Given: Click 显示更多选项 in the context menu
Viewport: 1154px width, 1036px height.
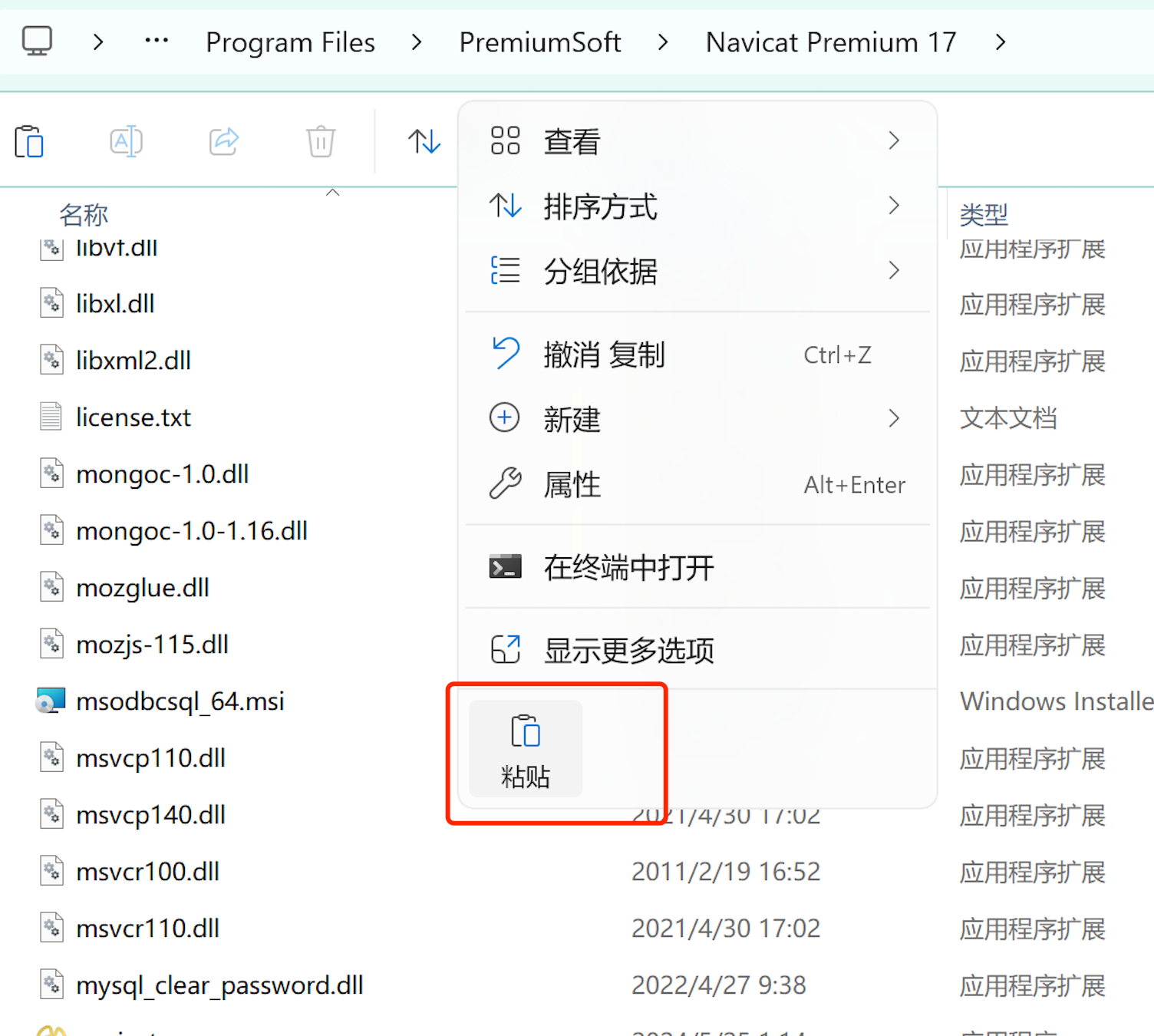Looking at the screenshot, I should [x=629, y=650].
